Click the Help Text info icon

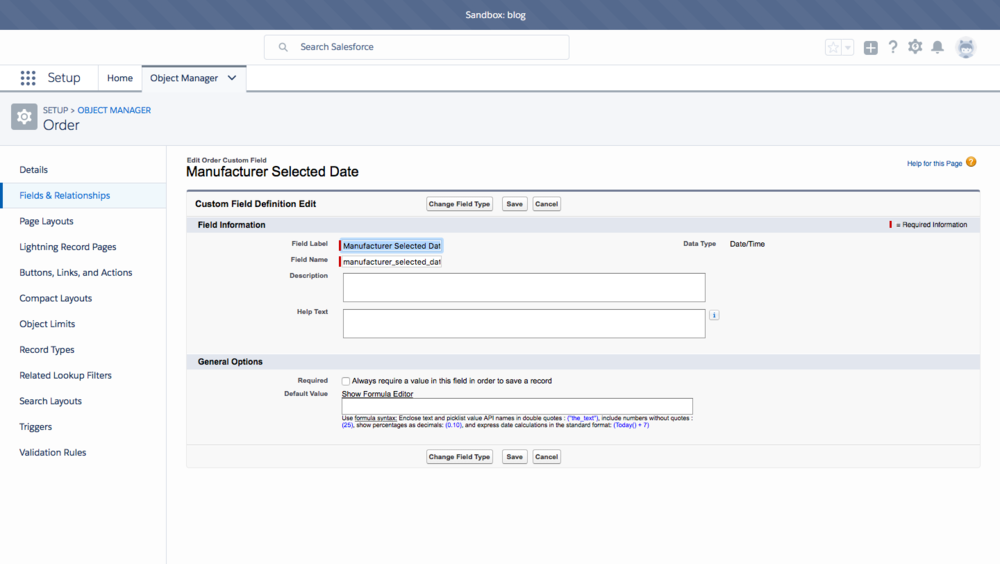[714, 315]
